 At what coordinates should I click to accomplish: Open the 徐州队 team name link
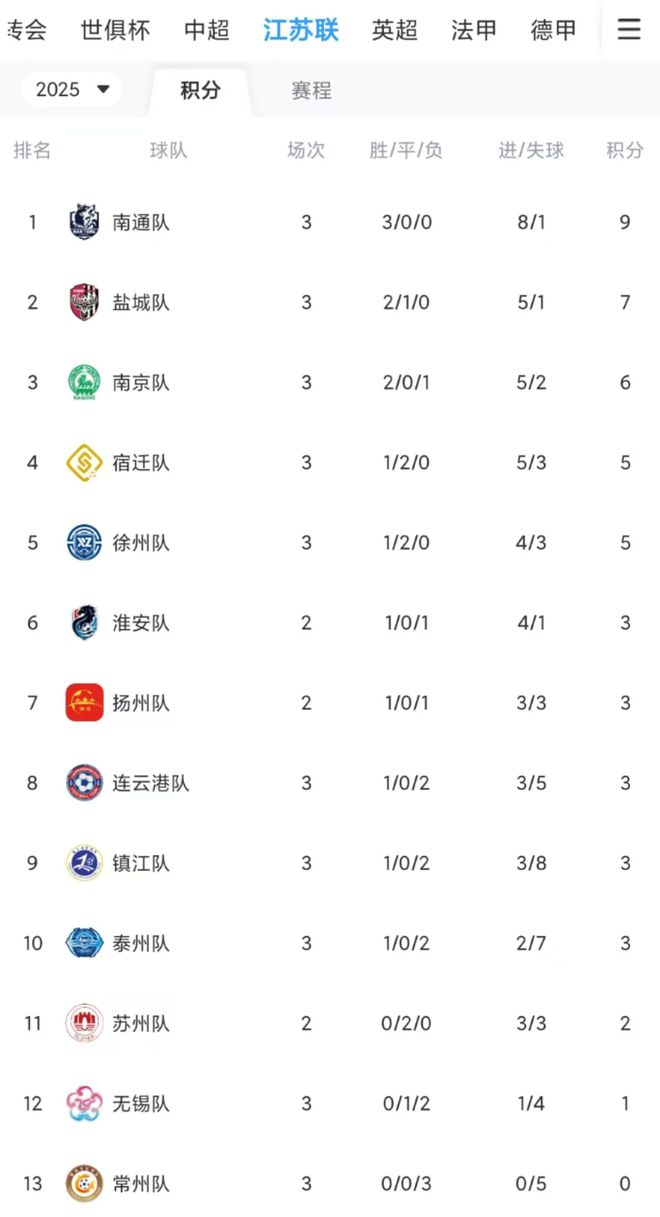(141, 543)
